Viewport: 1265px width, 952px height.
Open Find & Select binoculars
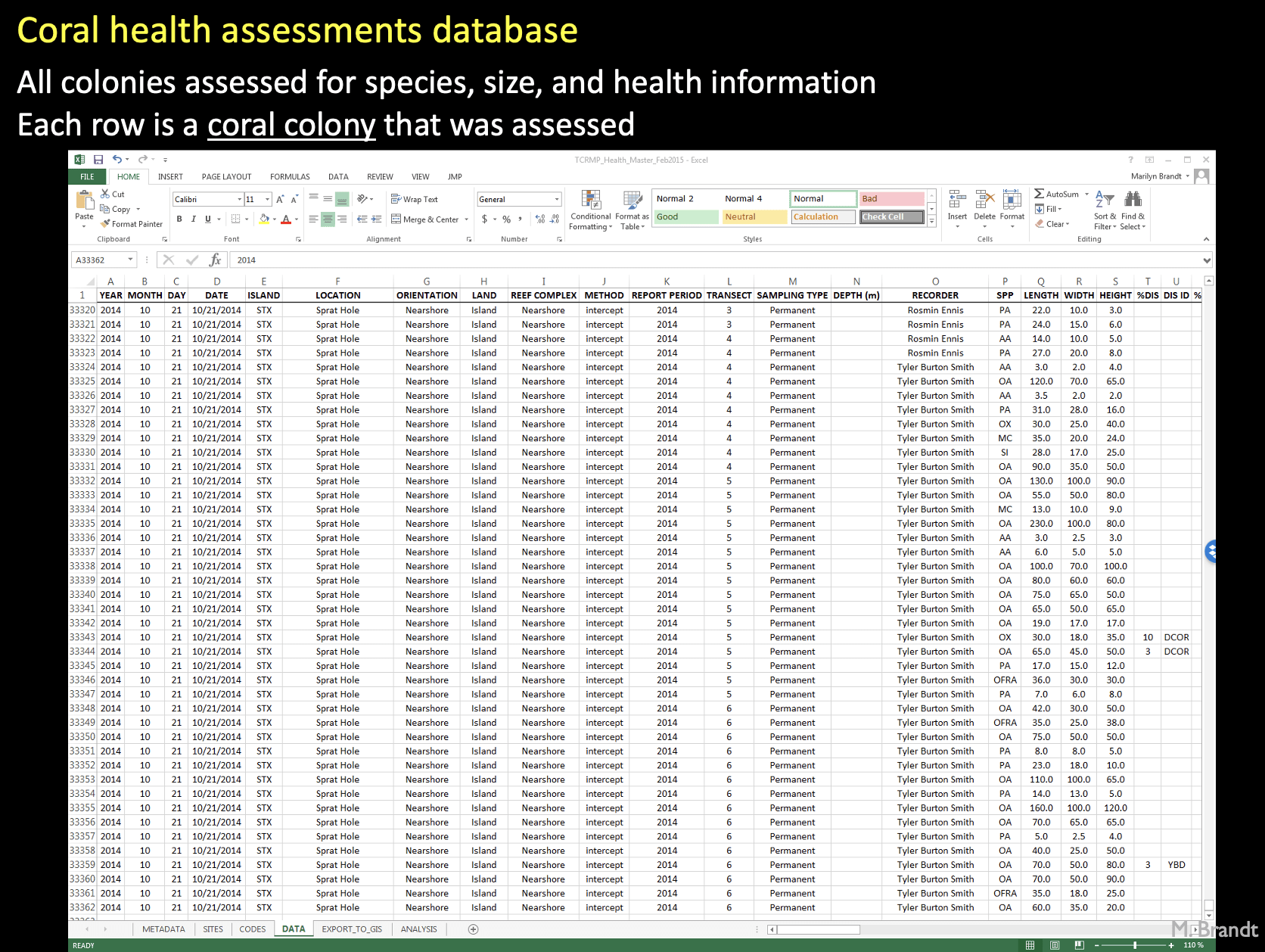(1133, 210)
